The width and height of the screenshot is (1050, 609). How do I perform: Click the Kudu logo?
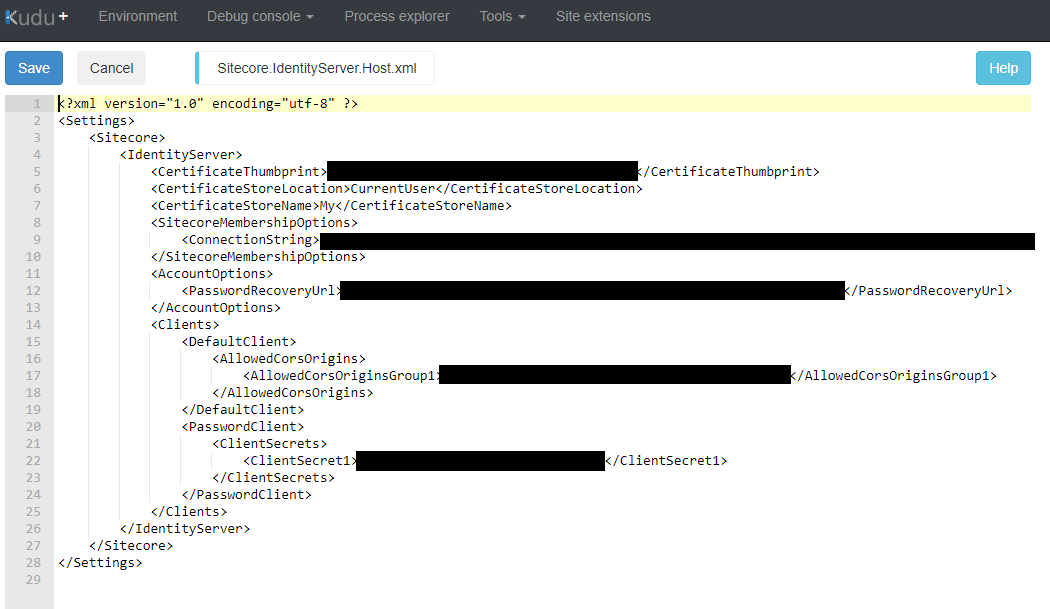pos(31,16)
